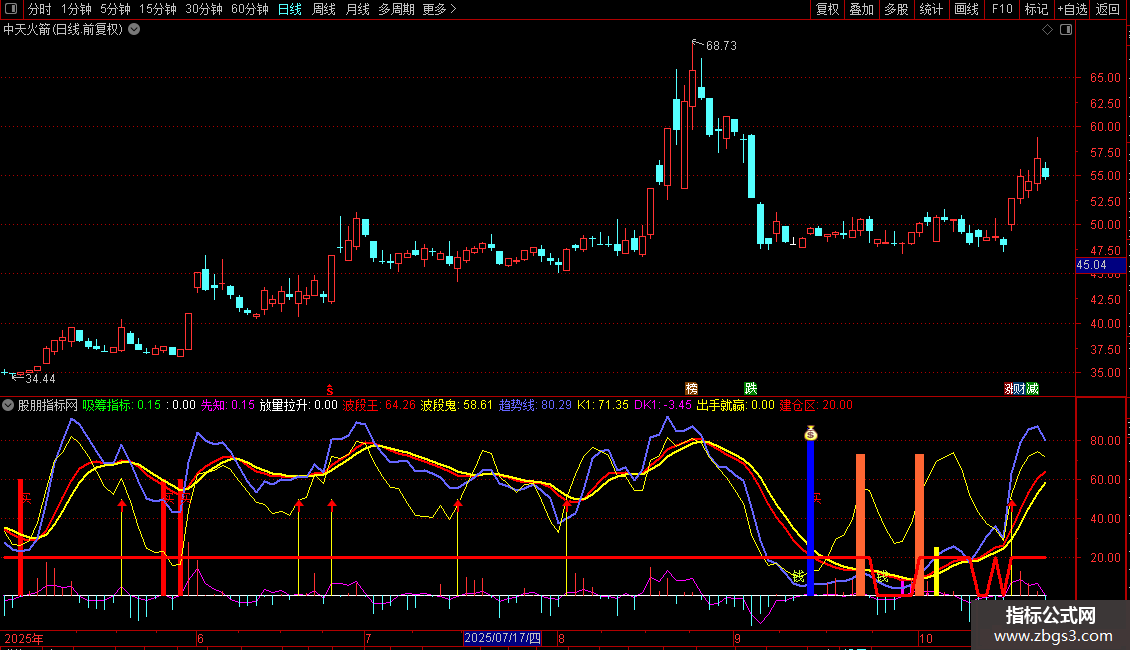Select the 5分钟 period tab
The image size is (1130, 650).
(x=115, y=9)
